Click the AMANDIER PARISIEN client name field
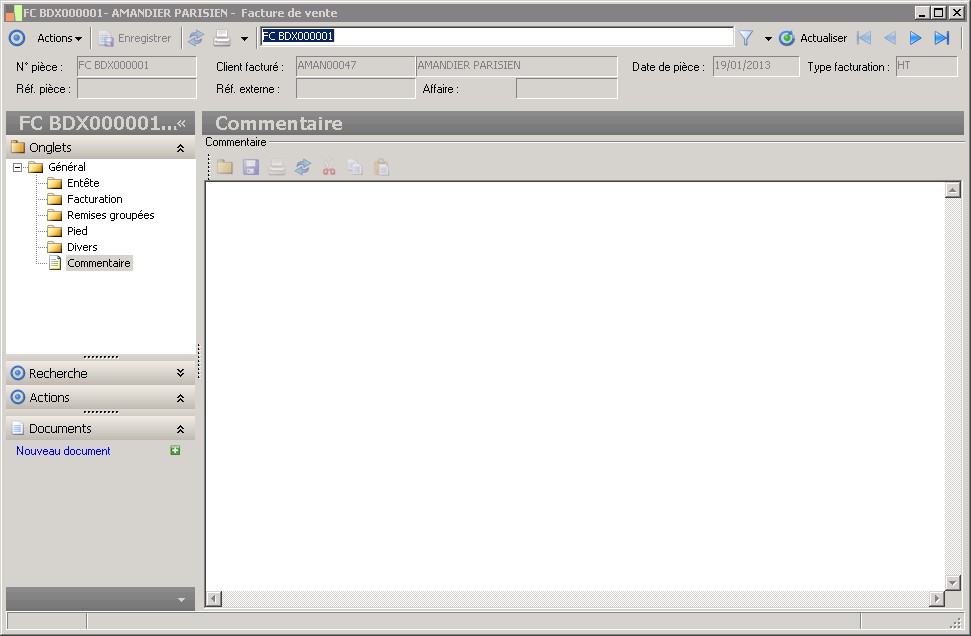The height and width of the screenshot is (636, 971). (x=516, y=66)
